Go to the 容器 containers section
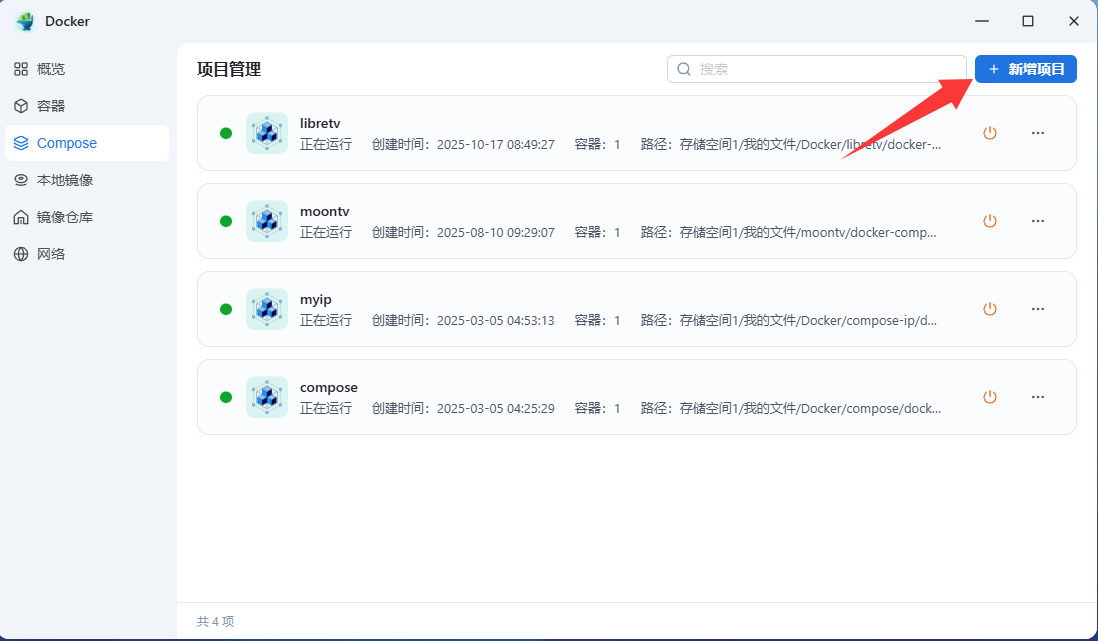This screenshot has height=641, width=1098. (87, 106)
